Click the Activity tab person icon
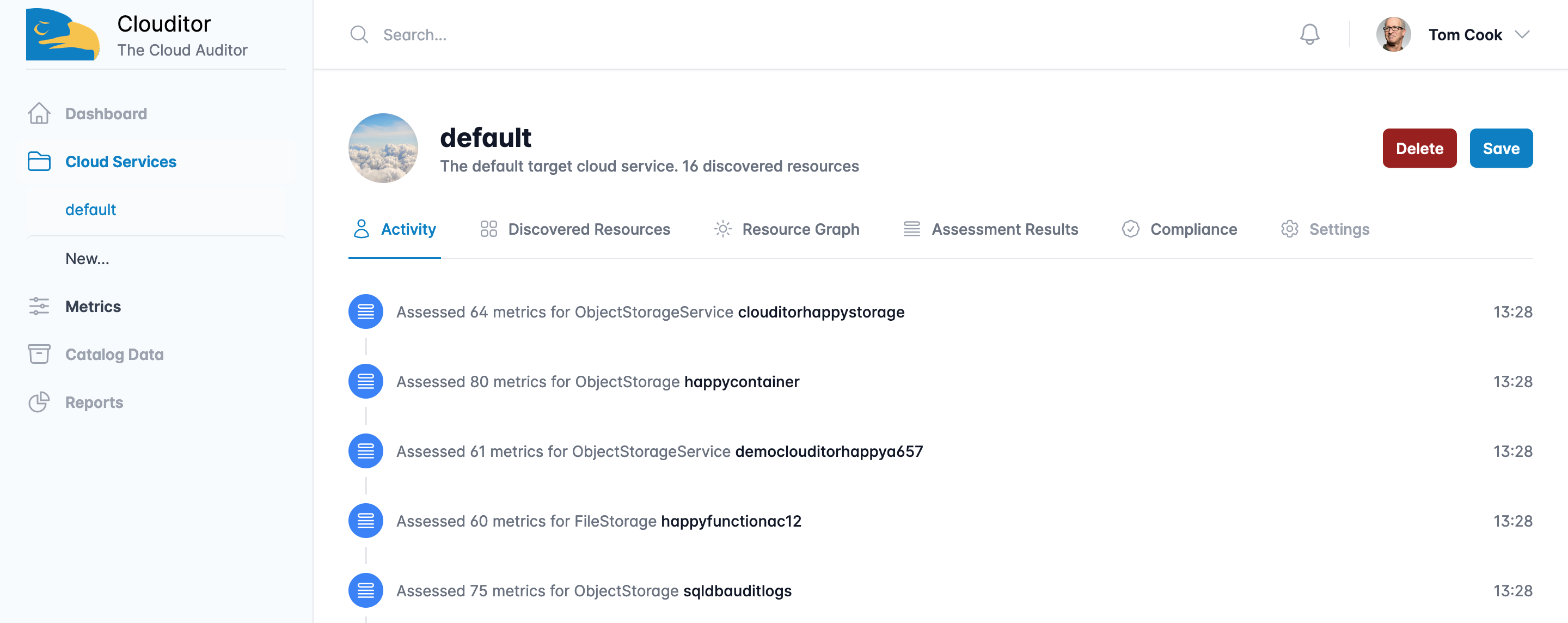The height and width of the screenshot is (623, 1568). tap(361, 229)
